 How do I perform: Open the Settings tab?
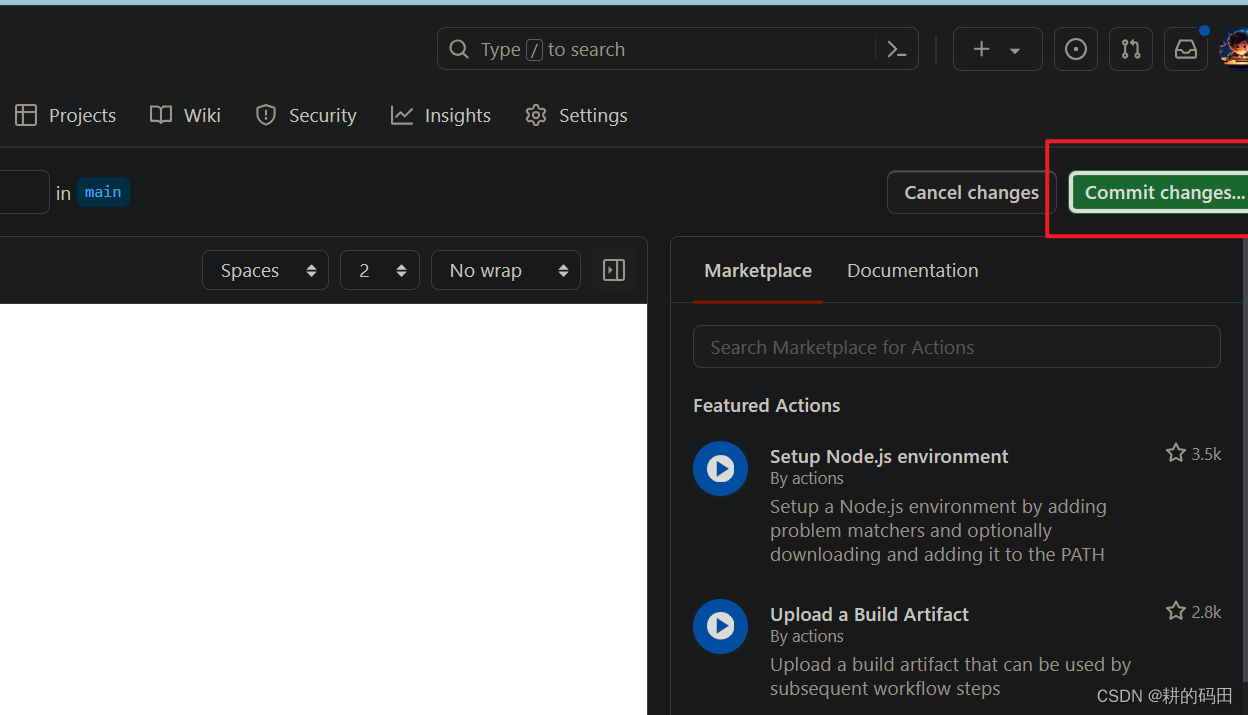(576, 115)
